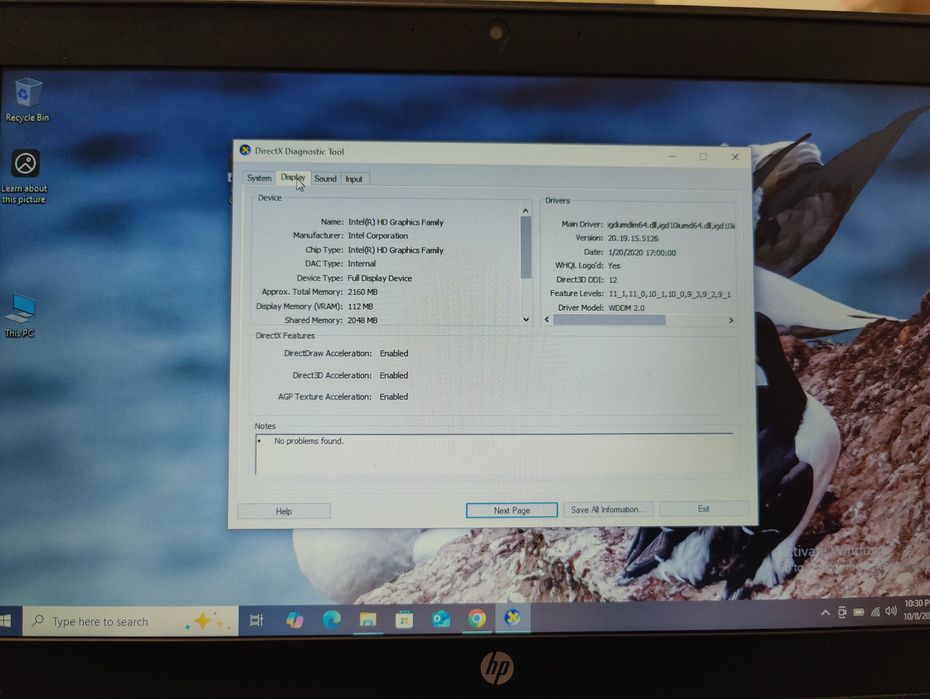Image resolution: width=930 pixels, height=699 pixels.
Task: Switch to the Sound tab
Action: (325, 178)
